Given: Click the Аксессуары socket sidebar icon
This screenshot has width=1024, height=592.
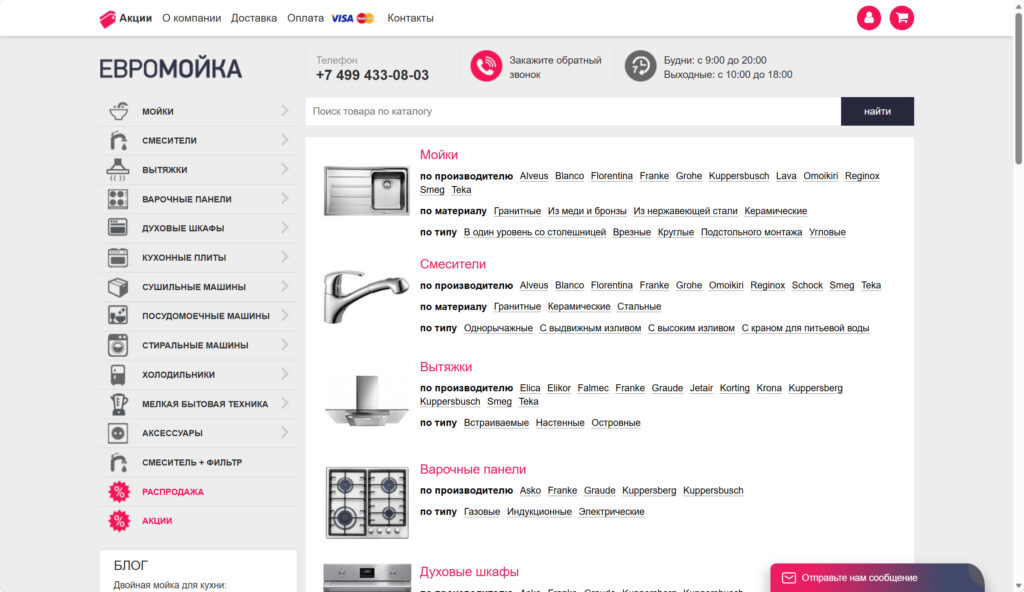Looking at the screenshot, I should pos(118,433).
